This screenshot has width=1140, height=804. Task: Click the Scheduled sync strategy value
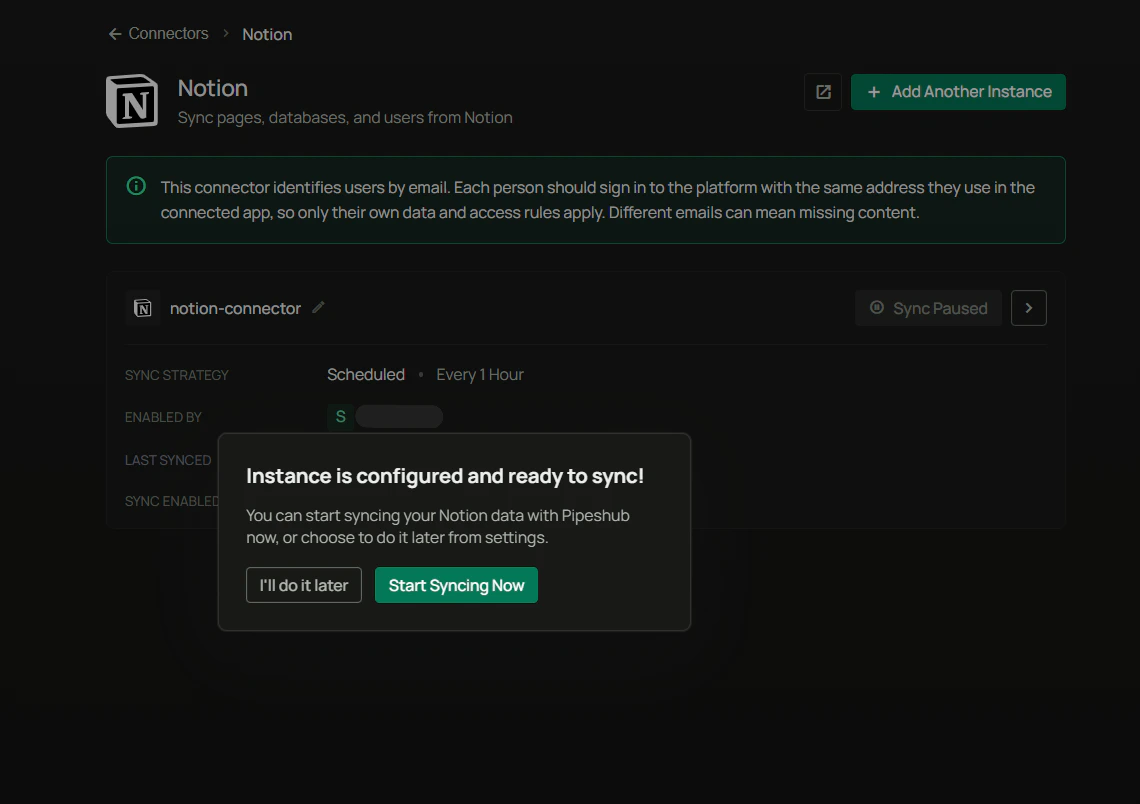tap(366, 374)
